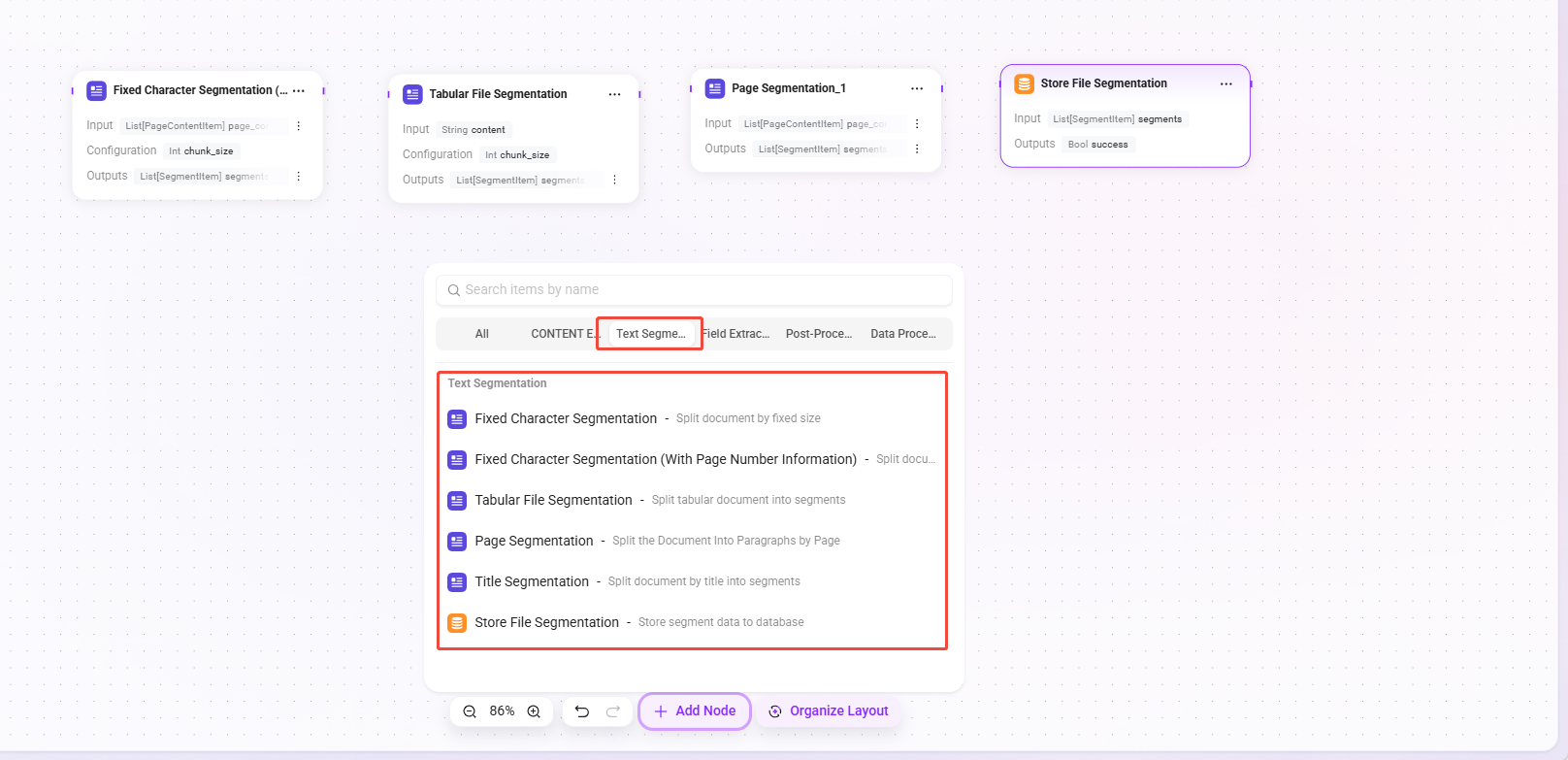
Task: Open Outputs row options on Tabular File Segmentation node
Action: tap(615, 180)
